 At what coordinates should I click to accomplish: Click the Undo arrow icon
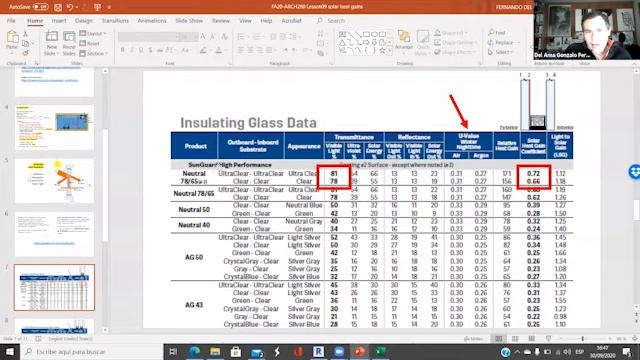(x=70, y=7)
